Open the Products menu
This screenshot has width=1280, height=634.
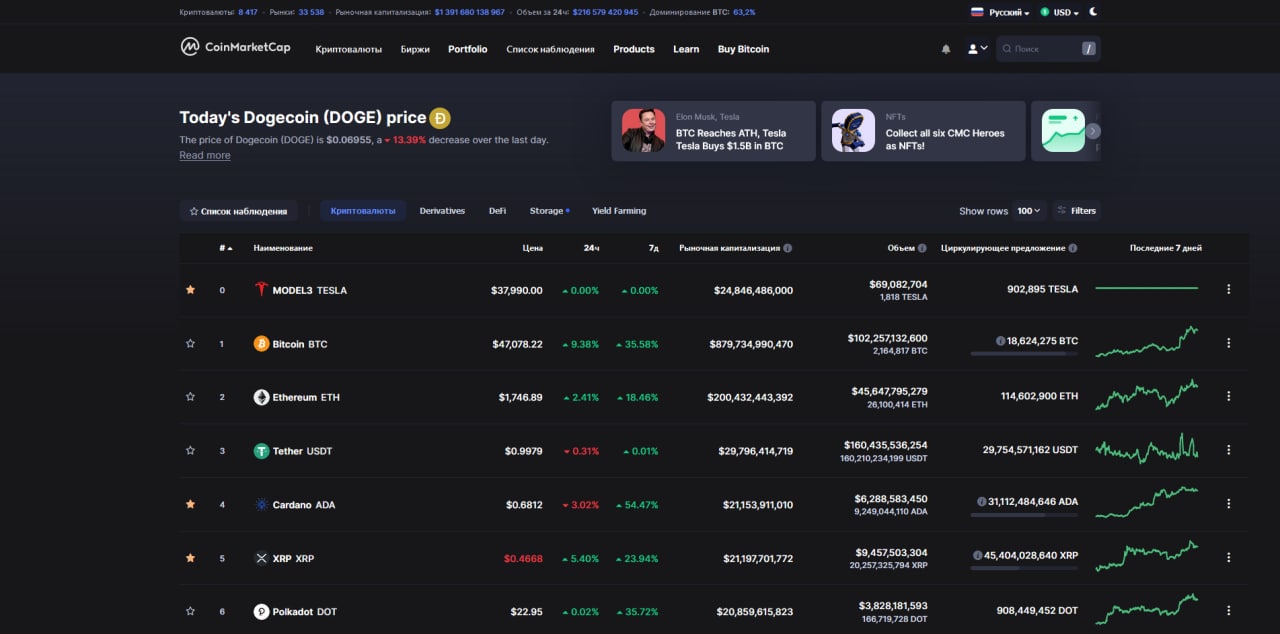(x=634, y=49)
